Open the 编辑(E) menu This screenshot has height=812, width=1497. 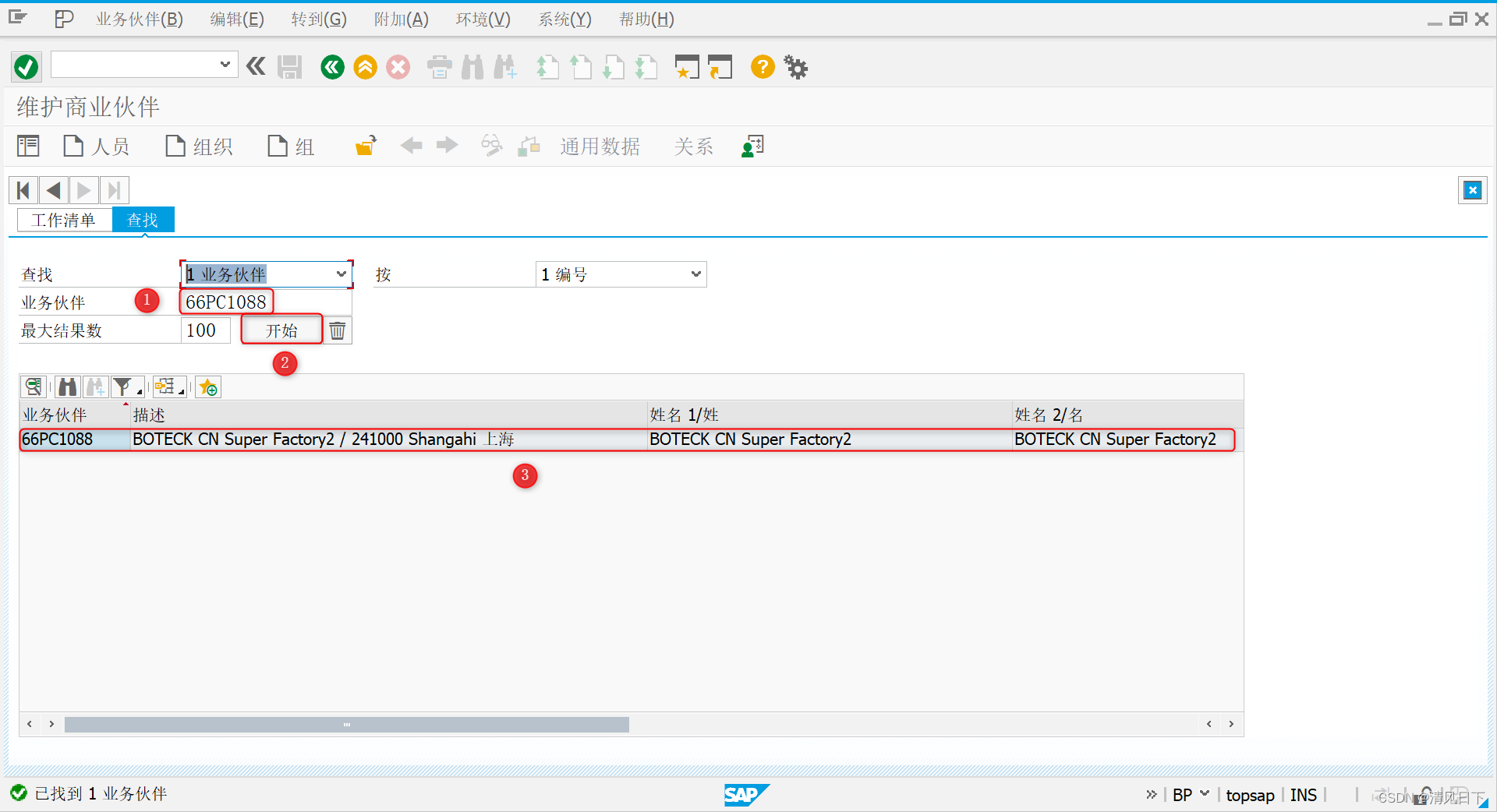237,19
